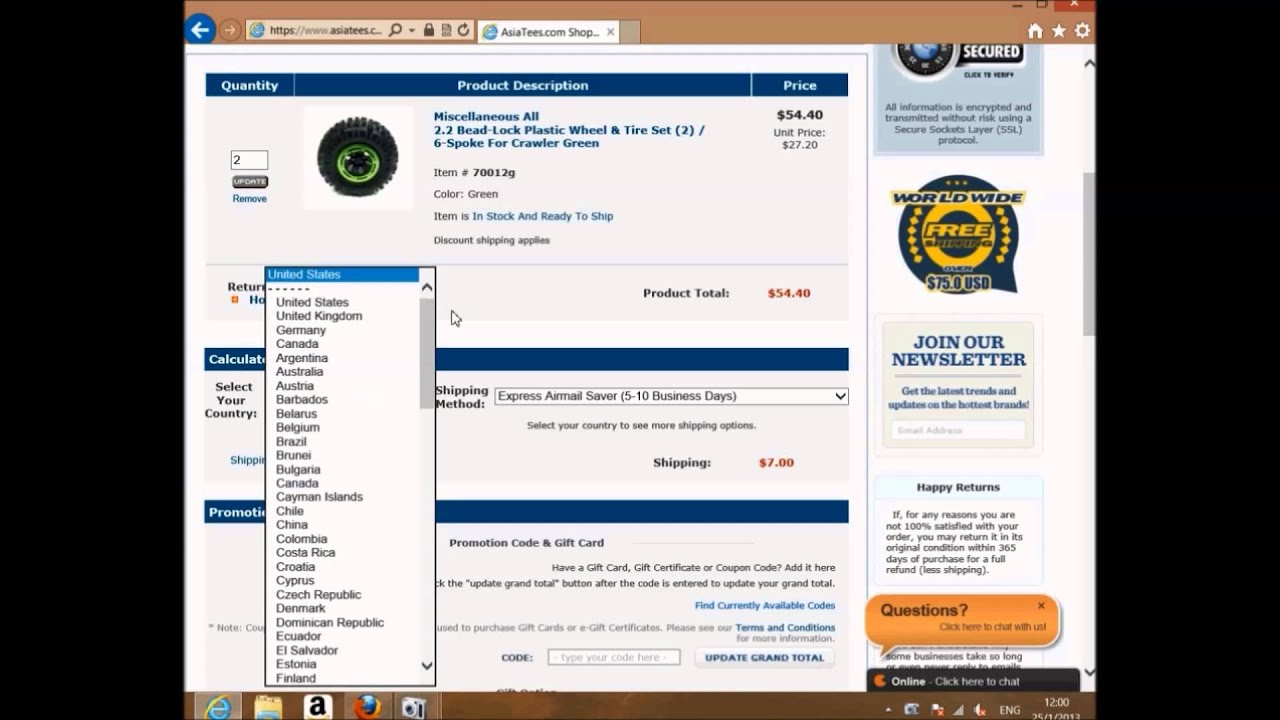The width and height of the screenshot is (1280, 720).
Task: Select Ecuador in the country list
Action: (x=299, y=637)
